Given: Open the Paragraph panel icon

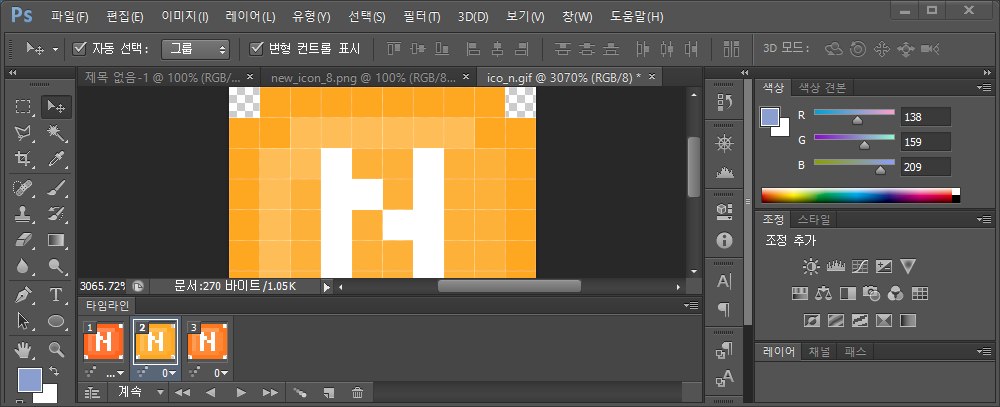Looking at the screenshot, I should 724,309.
